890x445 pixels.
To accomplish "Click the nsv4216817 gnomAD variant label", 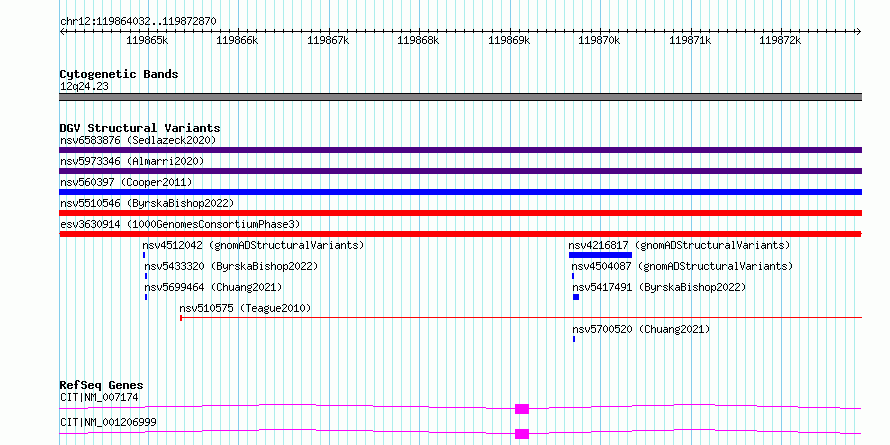I will pyautogui.click(x=679, y=245).
